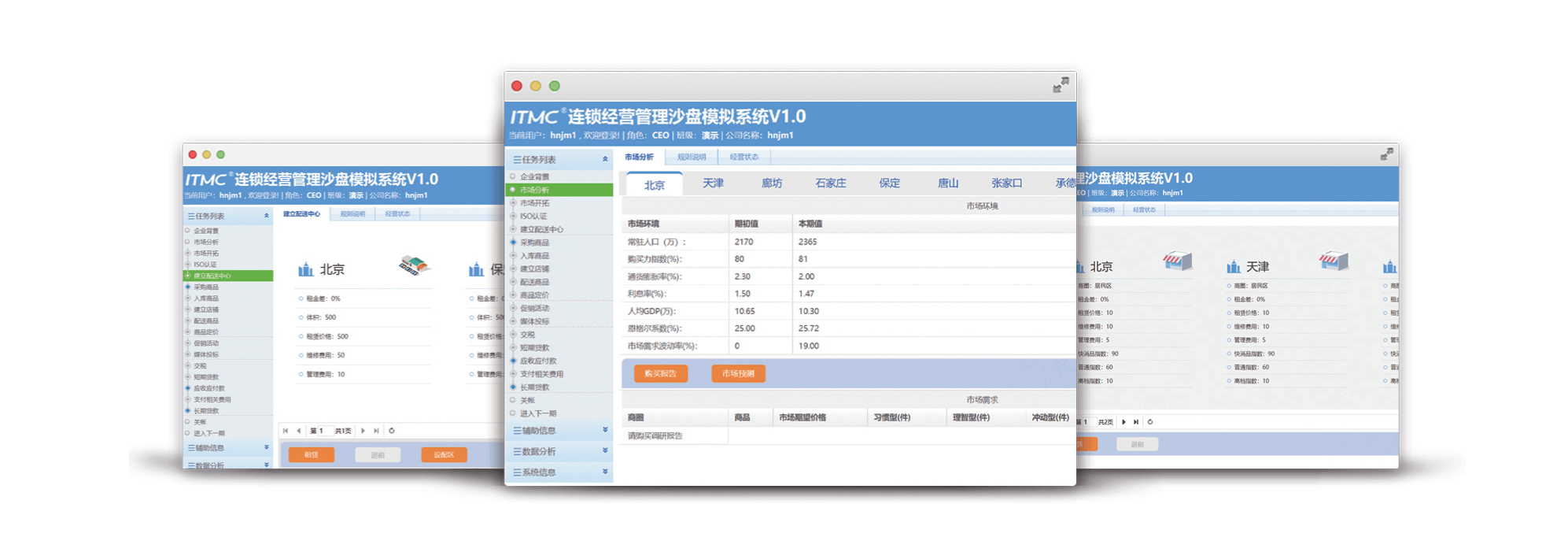
Task: Click the fullscreen icon of the center window
Action: coord(1061,85)
